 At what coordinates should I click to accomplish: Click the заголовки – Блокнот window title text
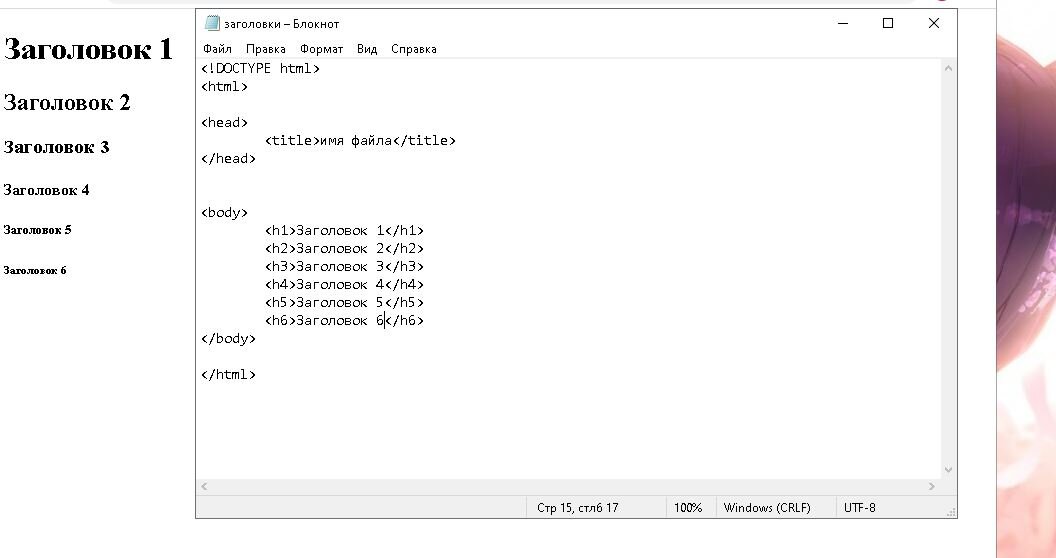click(282, 24)
